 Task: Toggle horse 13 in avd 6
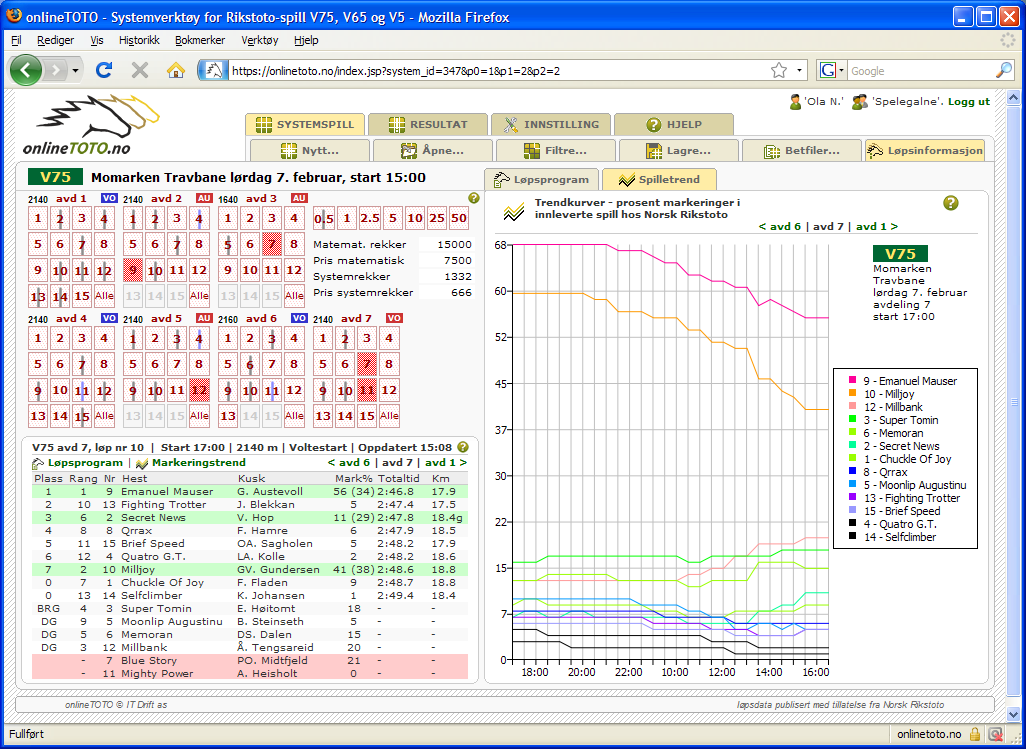pyautogui.click(x=228, y=415)
